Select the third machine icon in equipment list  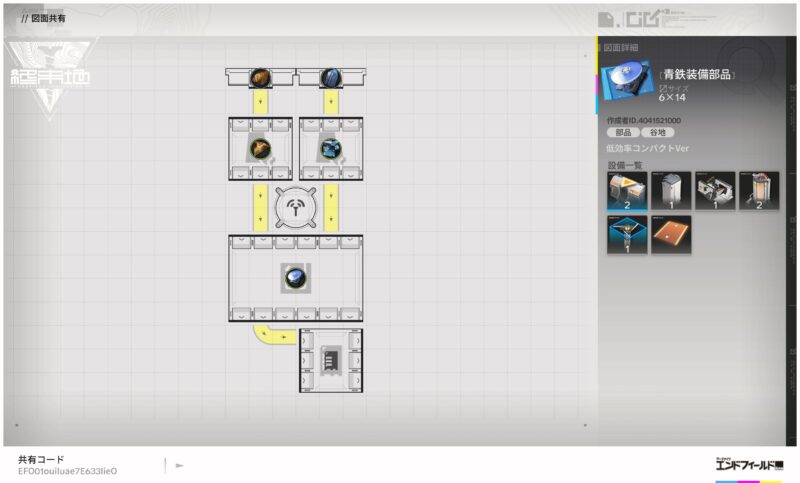(x=714, y=190)
